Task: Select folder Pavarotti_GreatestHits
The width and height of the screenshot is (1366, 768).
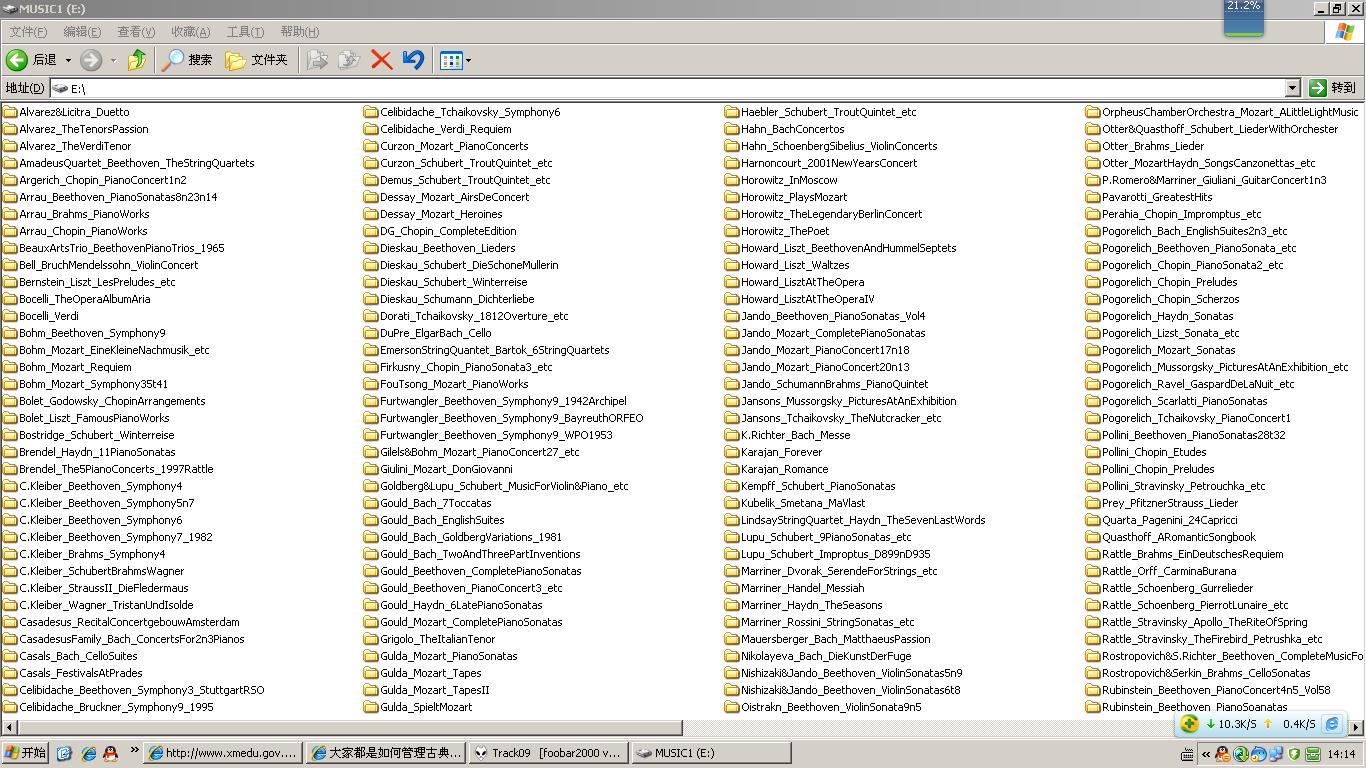Action: click(x=1156, y=197)
